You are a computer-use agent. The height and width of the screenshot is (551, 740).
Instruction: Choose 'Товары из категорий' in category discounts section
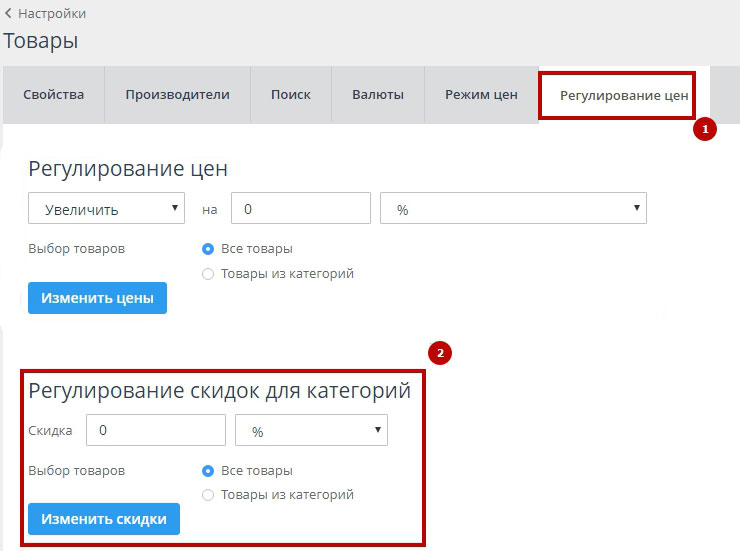point(209,494)
